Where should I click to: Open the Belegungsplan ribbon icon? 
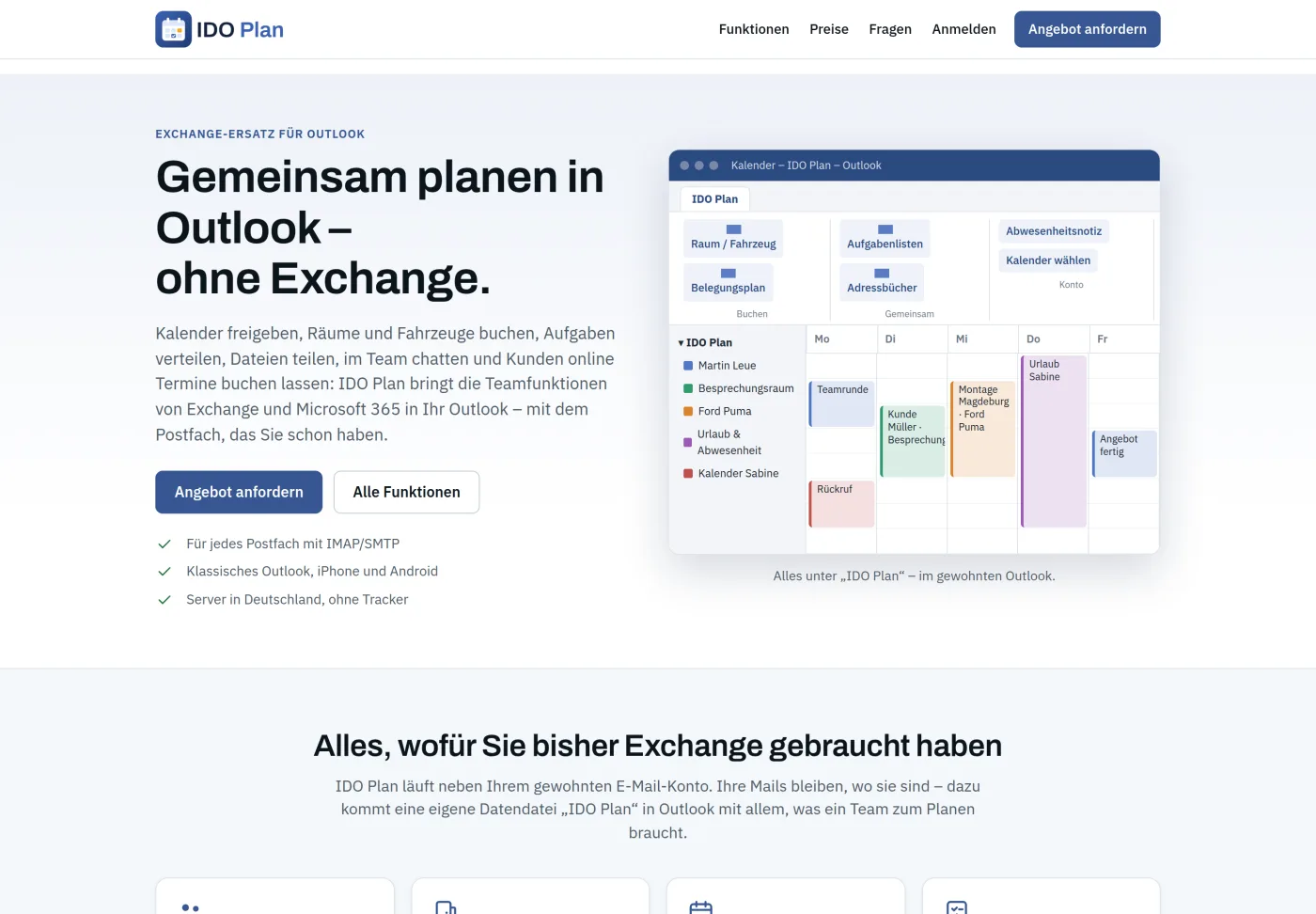(728, 274)
